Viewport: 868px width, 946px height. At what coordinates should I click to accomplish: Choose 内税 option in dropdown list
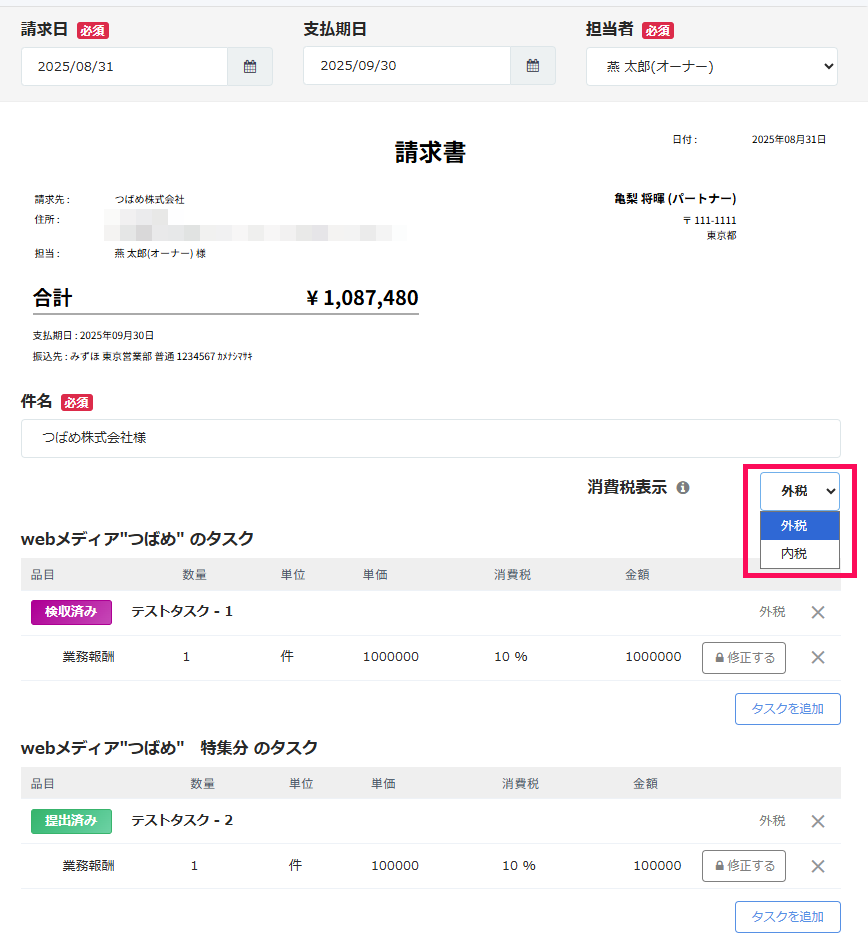(800, 553)
